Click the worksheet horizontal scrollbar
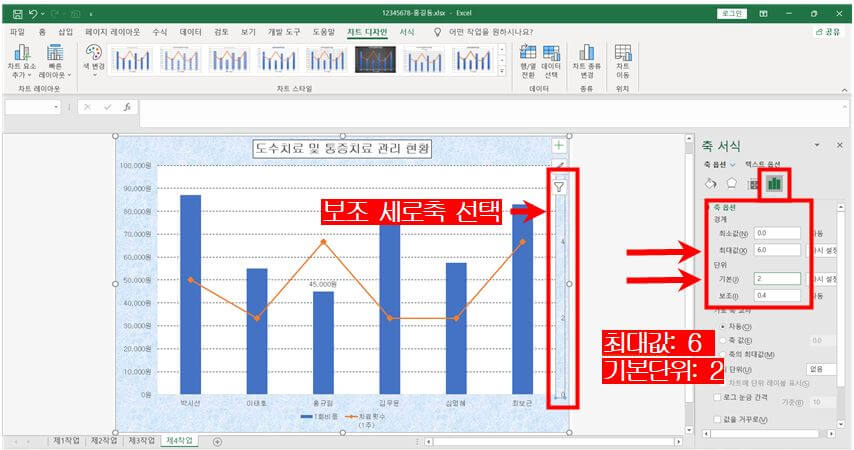 (x=553, y=441)
